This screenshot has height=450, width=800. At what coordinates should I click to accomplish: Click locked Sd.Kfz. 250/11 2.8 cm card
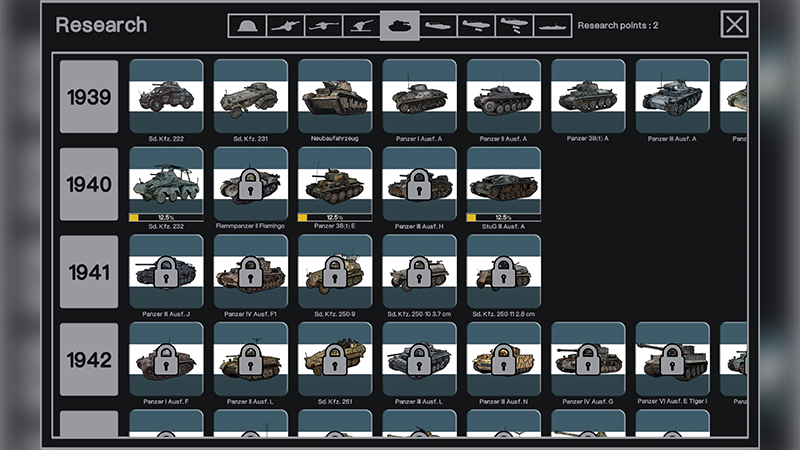tap(504, 272)
